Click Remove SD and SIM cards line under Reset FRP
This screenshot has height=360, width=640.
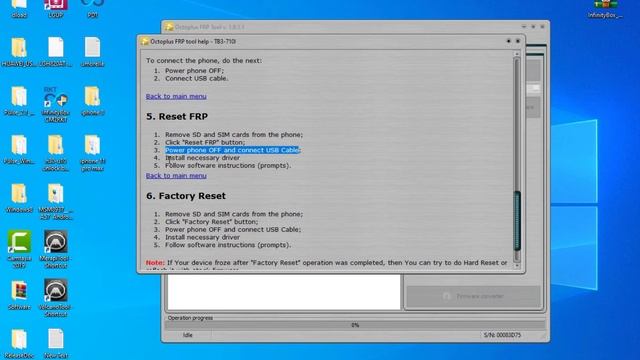click(234, 135)
